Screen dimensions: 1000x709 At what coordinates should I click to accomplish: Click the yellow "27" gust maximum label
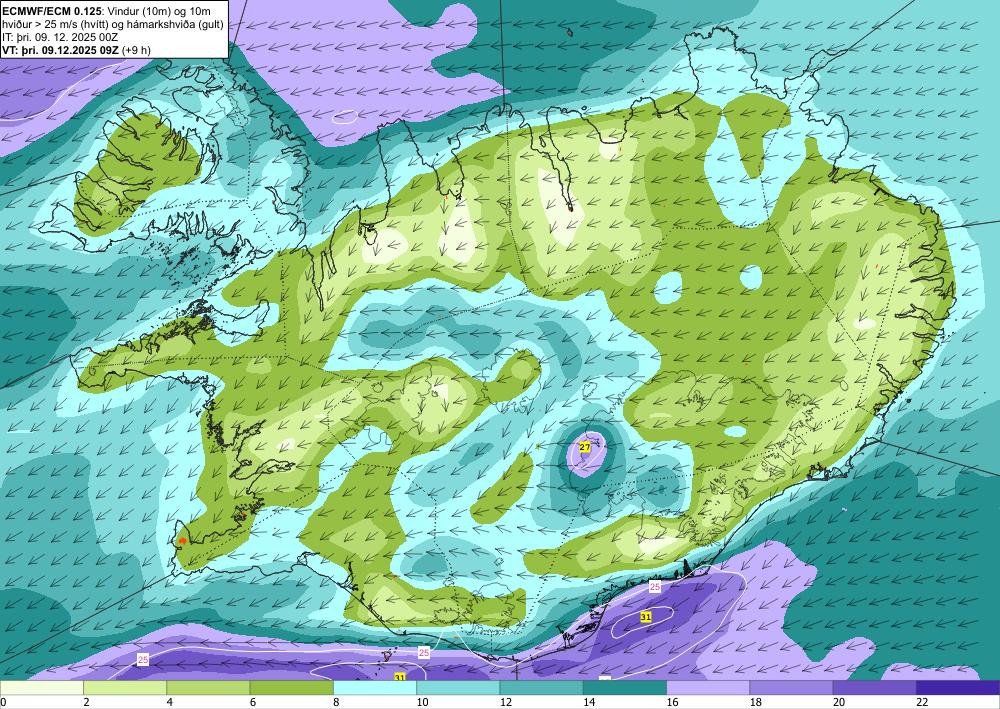(x=585, y=448)
